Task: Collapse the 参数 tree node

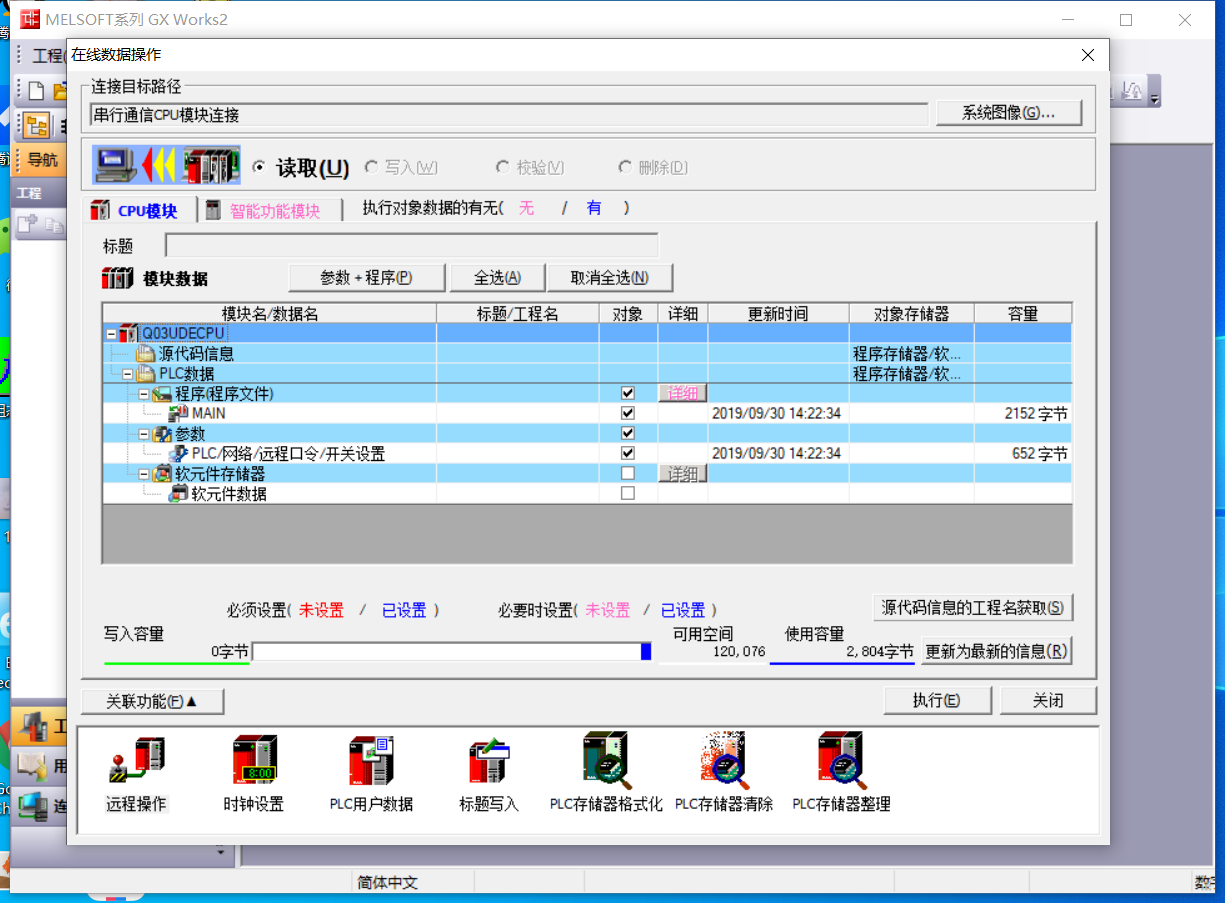Action: point(143,433)
